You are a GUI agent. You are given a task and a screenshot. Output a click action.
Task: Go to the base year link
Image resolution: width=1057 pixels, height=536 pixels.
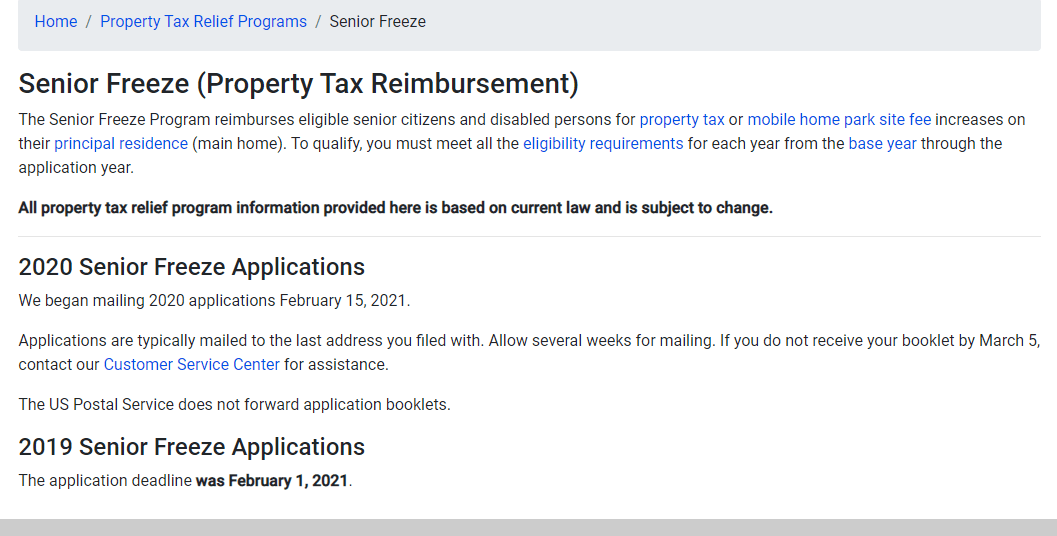point(882,143)
